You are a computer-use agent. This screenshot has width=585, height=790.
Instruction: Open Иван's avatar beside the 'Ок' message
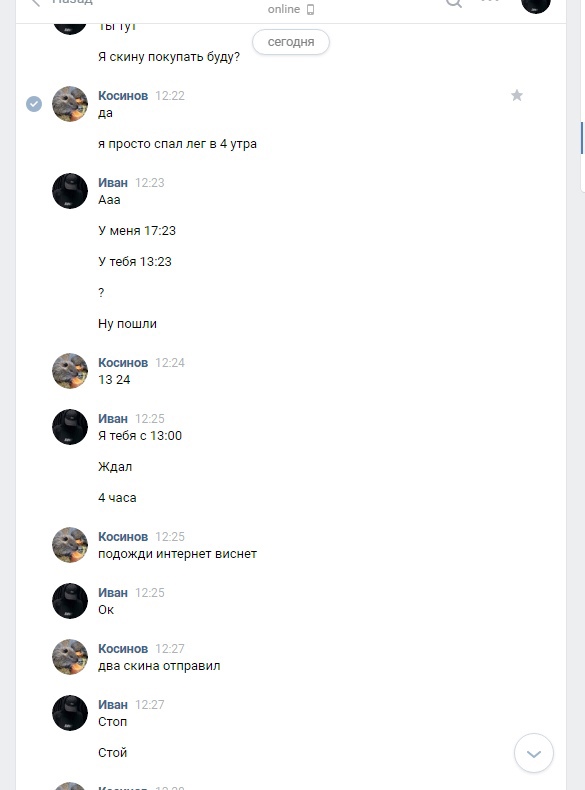(x=70, y=601)
